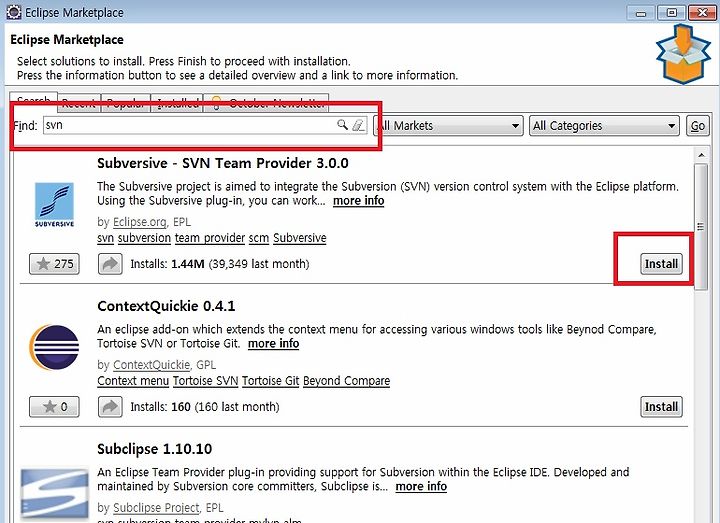Click the Tortoise Git tag
The width and height of the screenshot is (720, 523).
coord(270,381)
